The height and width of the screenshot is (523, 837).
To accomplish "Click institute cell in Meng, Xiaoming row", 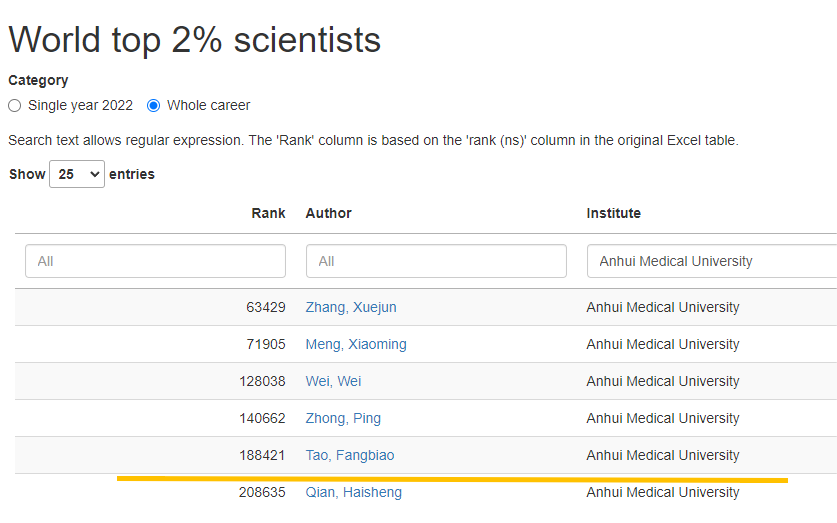I will pos(663,344).
